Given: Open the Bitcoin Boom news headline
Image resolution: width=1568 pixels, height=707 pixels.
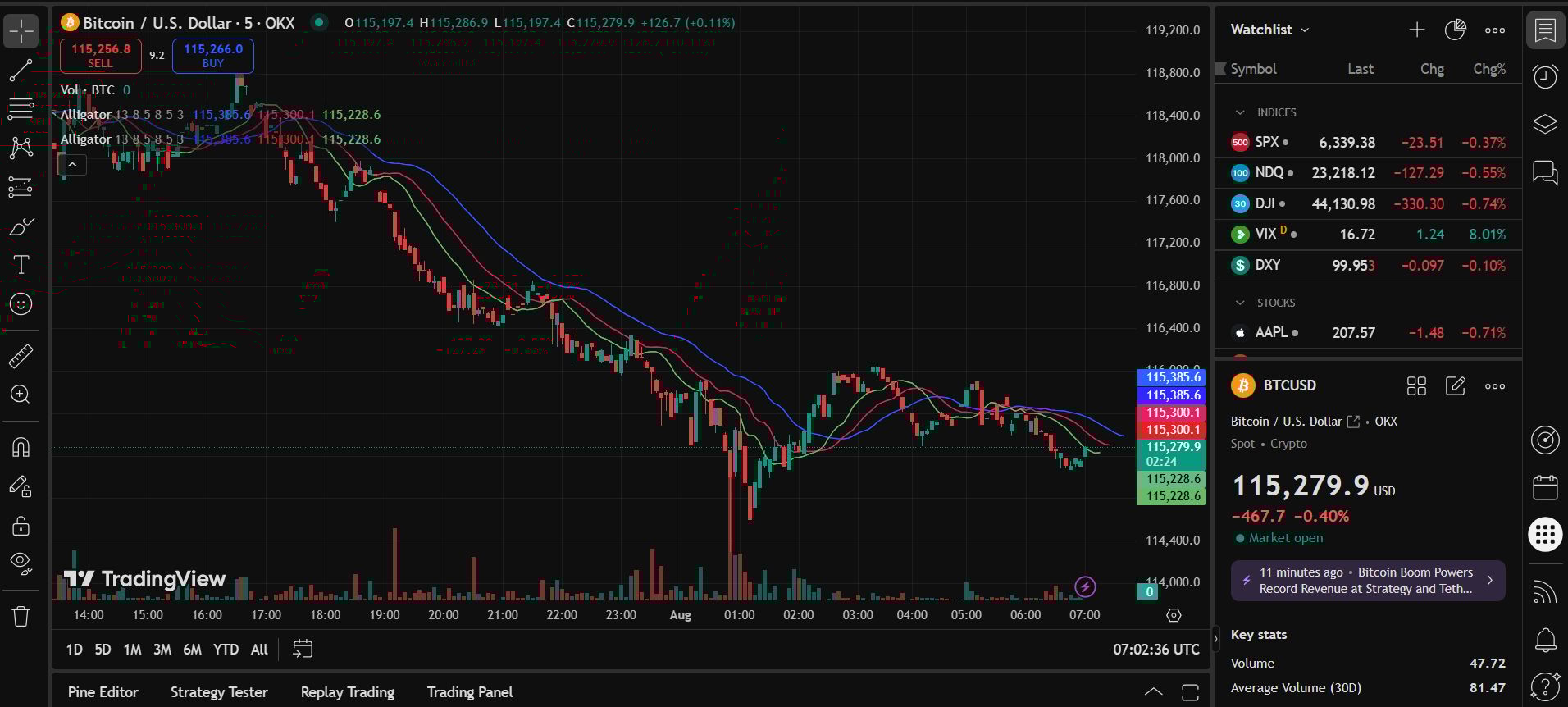Looking at the screenshot, I should (x=1367, y=581).
